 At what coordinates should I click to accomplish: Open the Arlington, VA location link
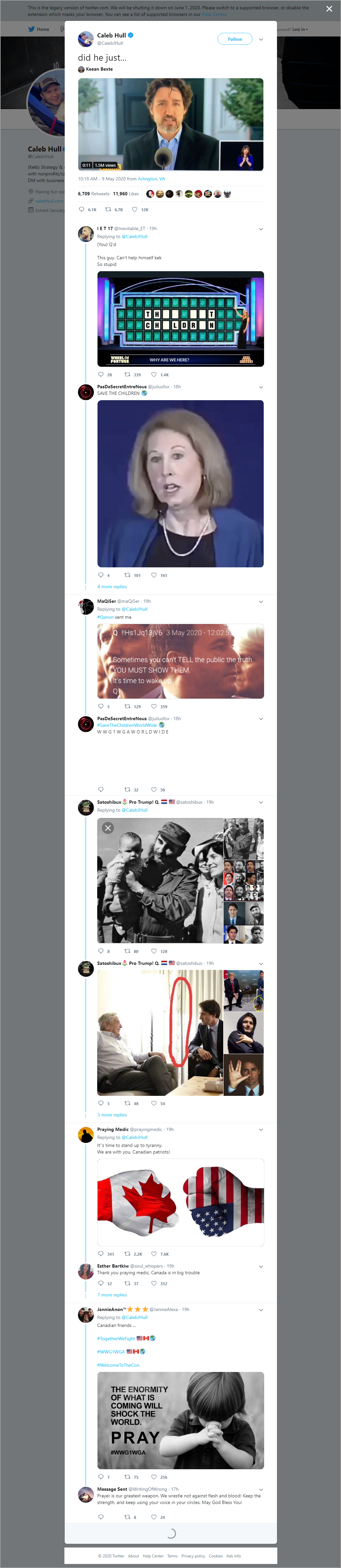(x=152, y=179)
